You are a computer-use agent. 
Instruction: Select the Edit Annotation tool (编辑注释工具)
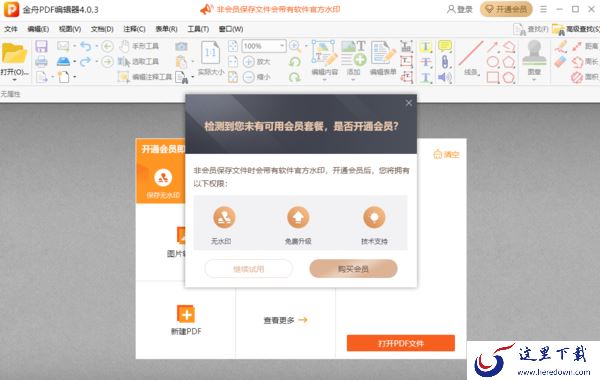pyautogui.click(x=145, y=77)
